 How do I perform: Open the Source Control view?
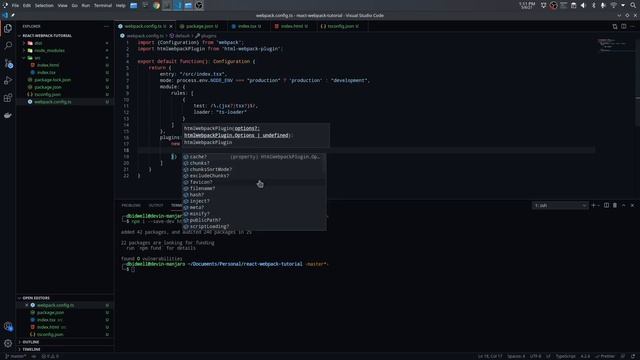(x=8, y=63)
